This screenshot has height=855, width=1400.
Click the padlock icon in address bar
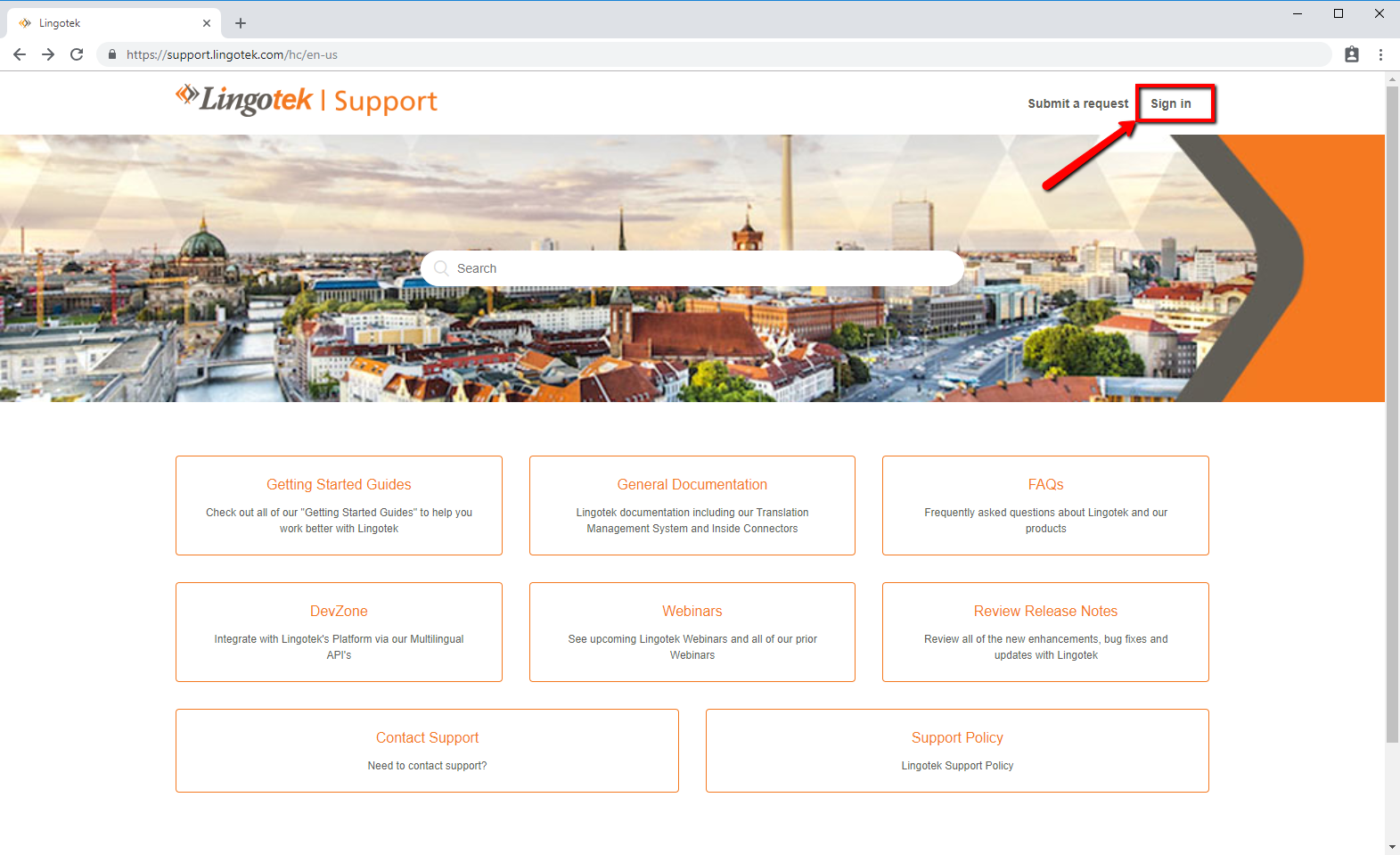(112, 54)
